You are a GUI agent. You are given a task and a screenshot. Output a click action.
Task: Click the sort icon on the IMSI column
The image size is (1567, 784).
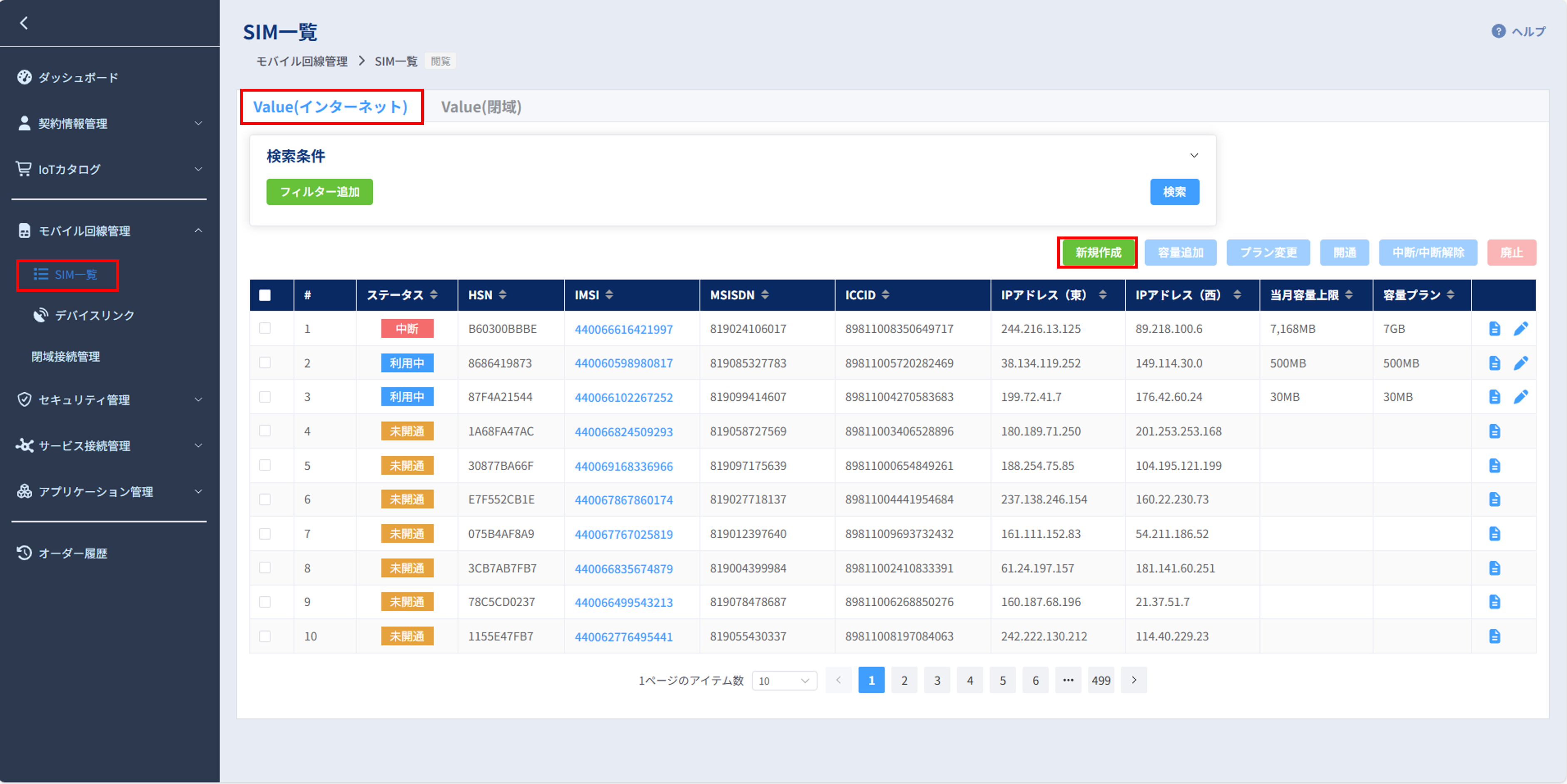[609, 295]
